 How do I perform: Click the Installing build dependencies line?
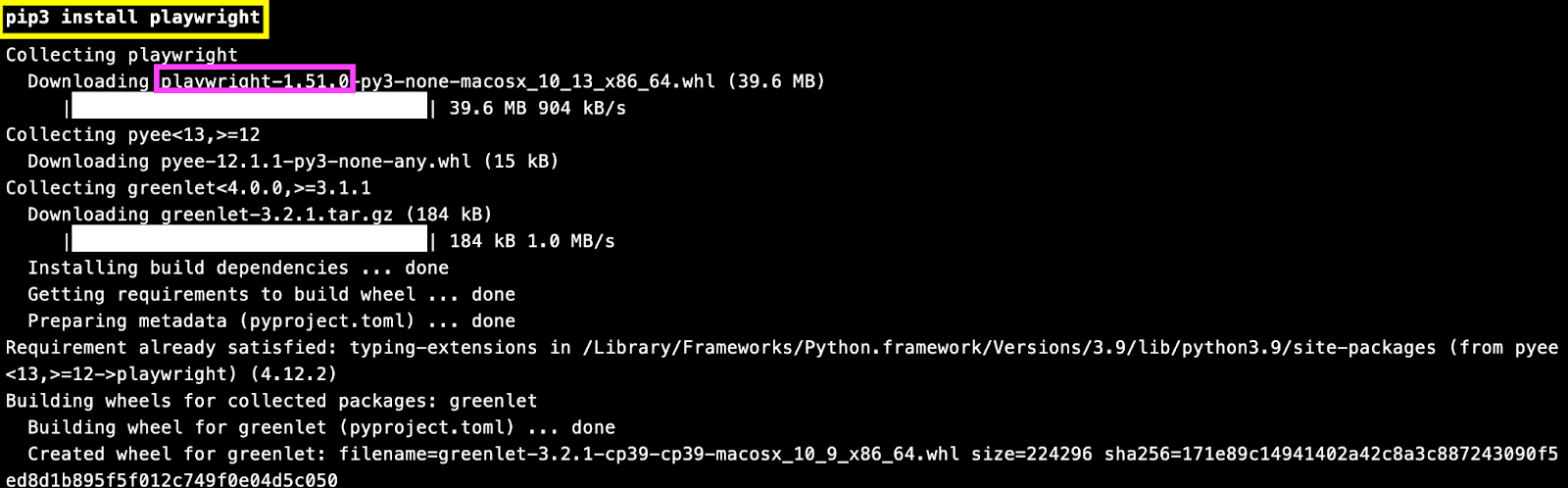[237, 268]
